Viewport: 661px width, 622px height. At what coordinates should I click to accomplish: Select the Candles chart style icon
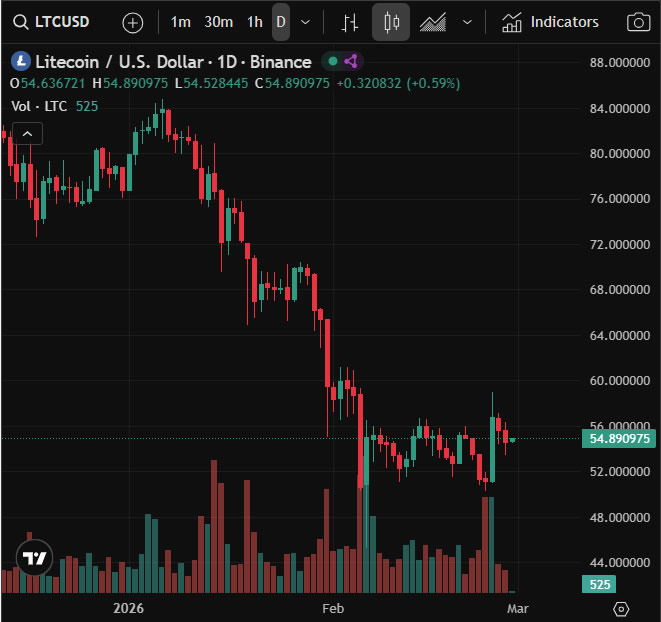coord(391,22)
